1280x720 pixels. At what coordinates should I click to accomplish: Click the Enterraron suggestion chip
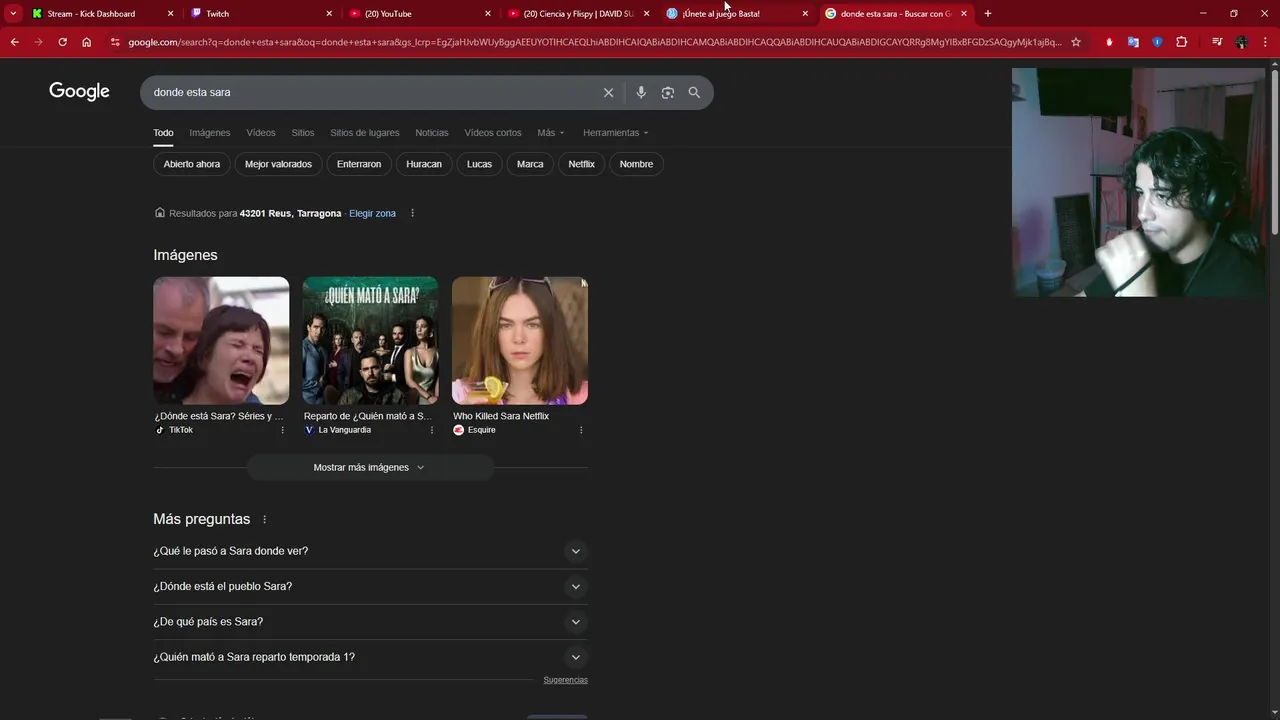click(x=359, y=164)
